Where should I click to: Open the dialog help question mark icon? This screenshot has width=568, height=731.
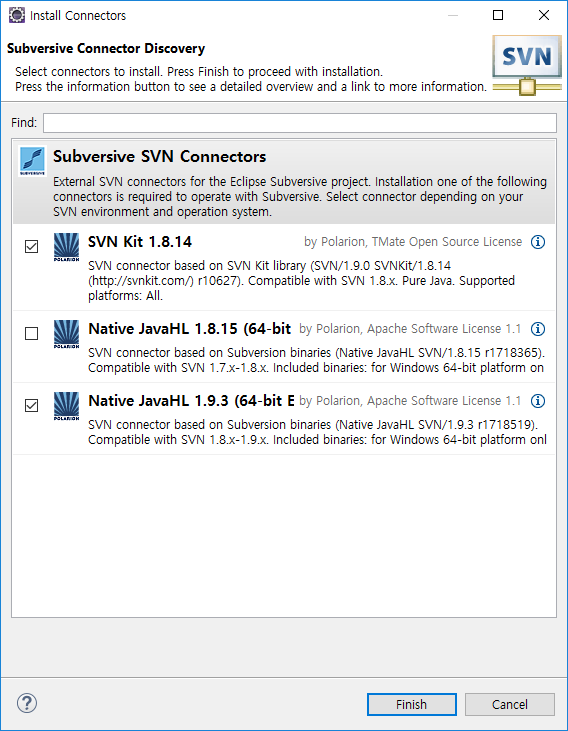(x=27, y=703)
